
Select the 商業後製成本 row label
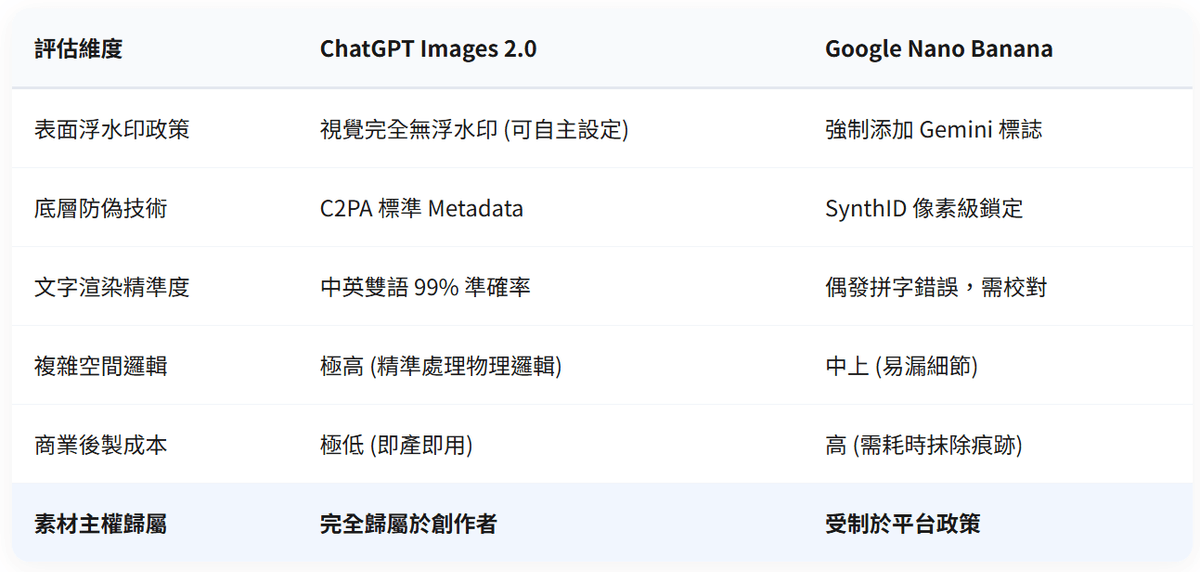101,445
